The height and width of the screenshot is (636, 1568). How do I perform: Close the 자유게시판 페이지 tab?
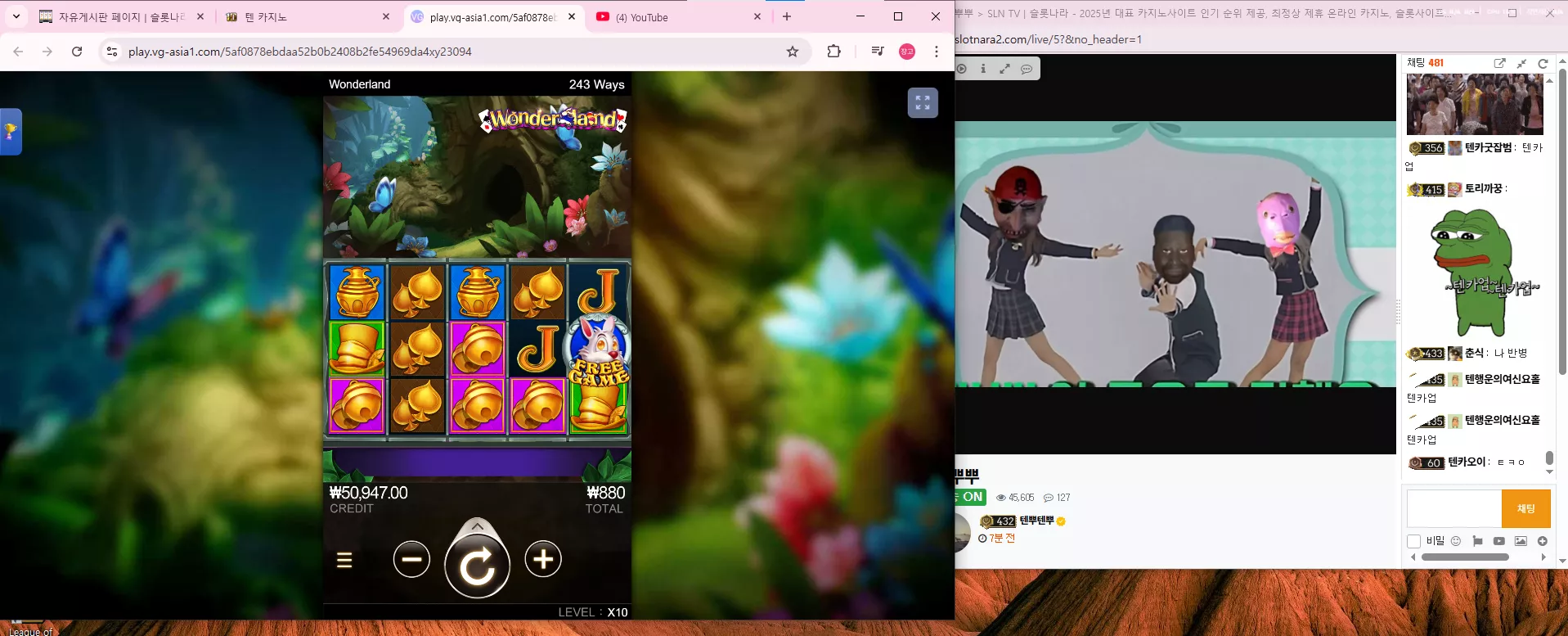[200, 16]
